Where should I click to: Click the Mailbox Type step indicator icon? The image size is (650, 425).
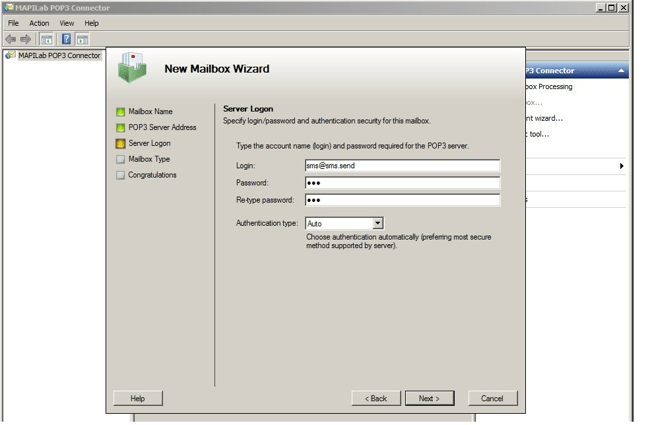[x=121, y=159]
